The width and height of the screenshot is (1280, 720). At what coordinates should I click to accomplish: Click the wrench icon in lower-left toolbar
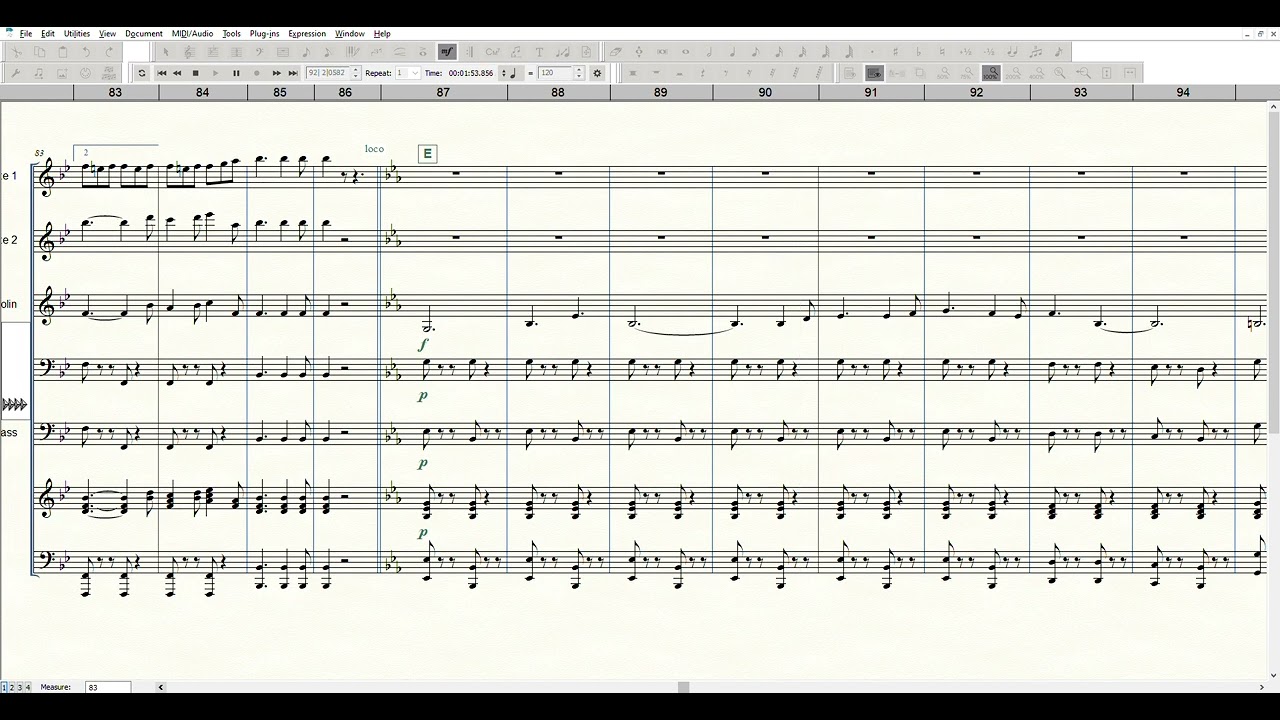[16, 73]
